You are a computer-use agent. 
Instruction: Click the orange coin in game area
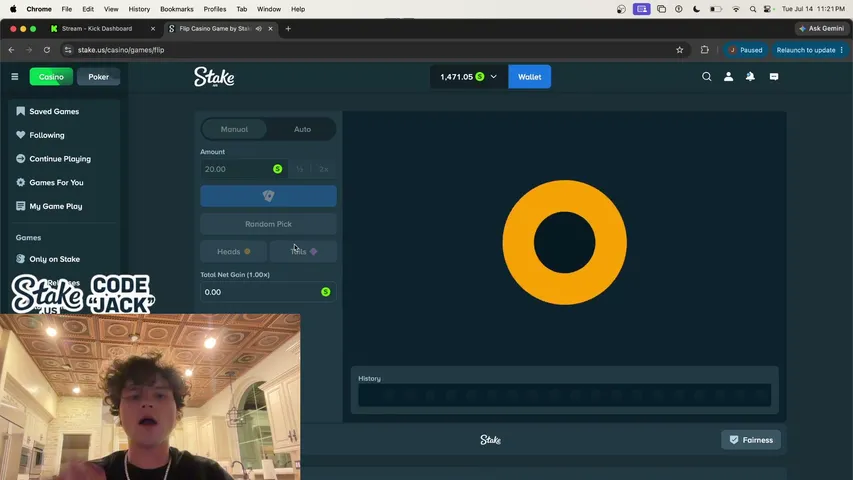click(x=565, y=242)
